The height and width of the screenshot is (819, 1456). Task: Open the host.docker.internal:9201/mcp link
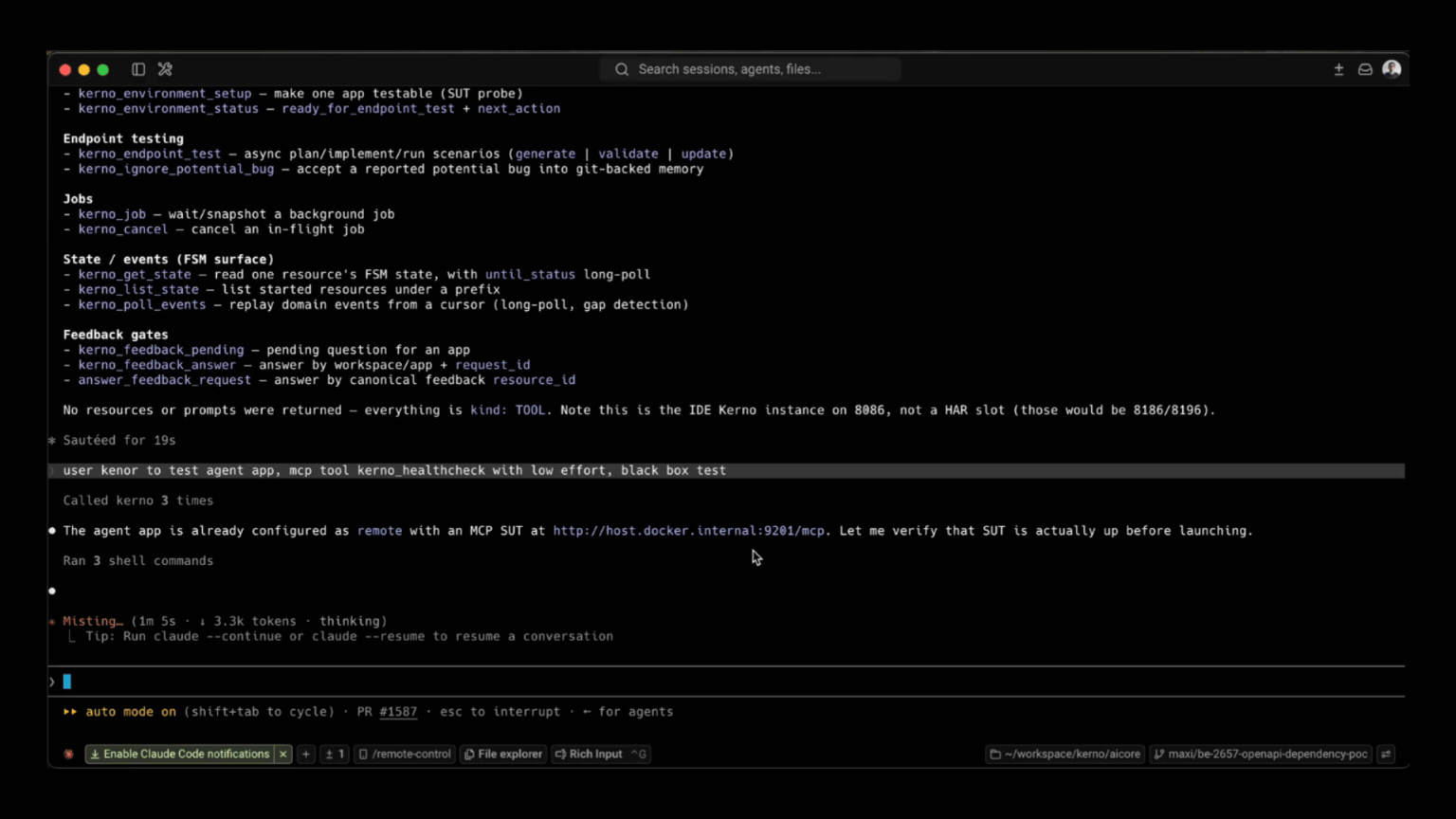click(x=689, y=531)
